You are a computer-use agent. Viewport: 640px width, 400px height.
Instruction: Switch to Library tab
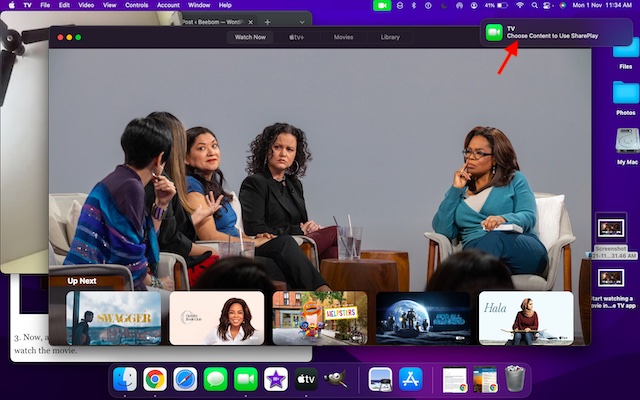tap(390, 37)
